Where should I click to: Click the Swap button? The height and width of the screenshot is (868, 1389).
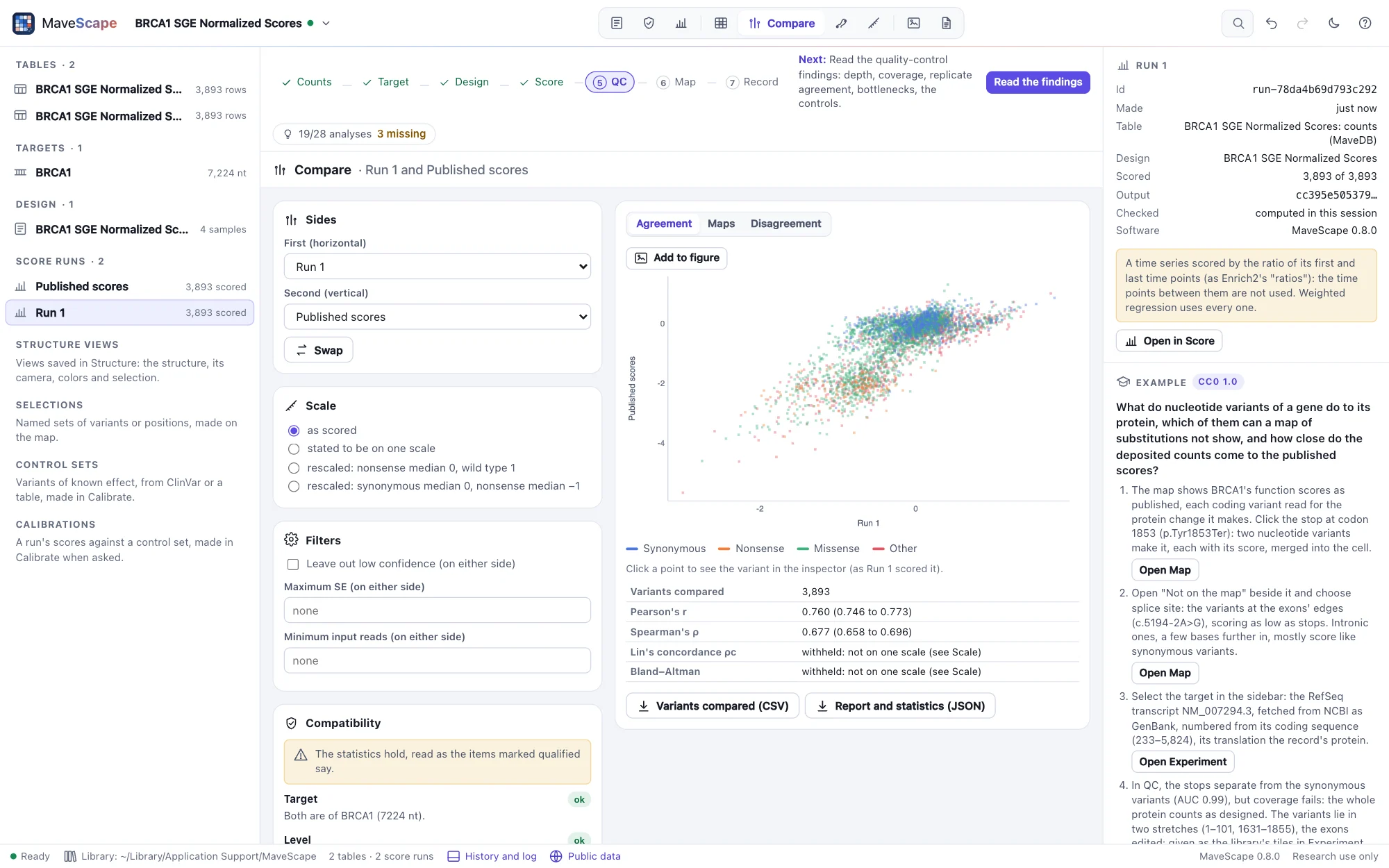(x=319, y=350)
